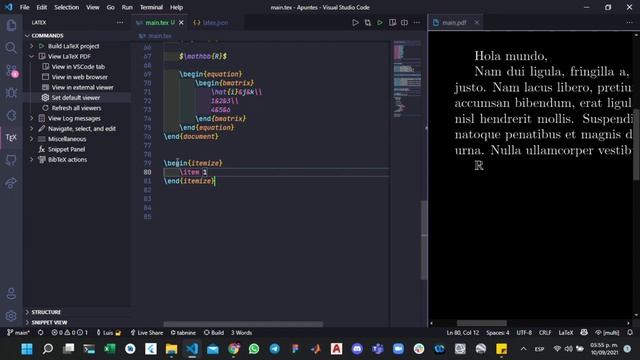
Task: Open the notifications bell in the status bar
Action: point(630,333)
